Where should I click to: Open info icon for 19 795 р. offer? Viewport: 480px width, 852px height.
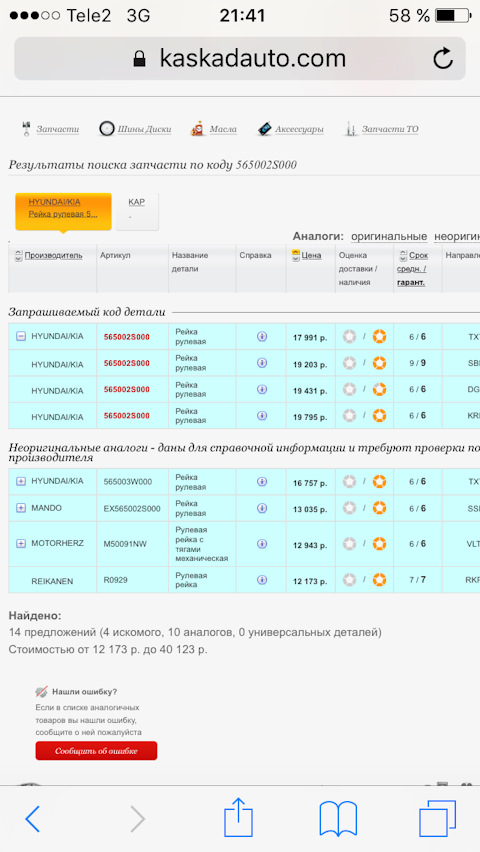(x=261, y=416)
